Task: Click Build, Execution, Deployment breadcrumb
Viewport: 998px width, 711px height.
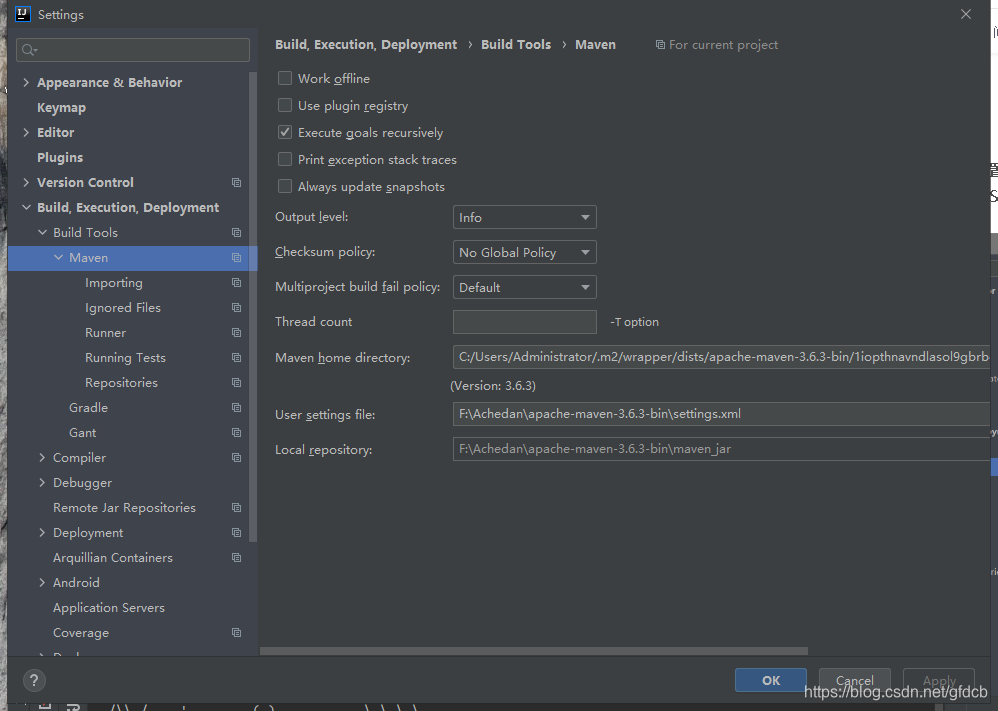Action: tap(366, 45)
